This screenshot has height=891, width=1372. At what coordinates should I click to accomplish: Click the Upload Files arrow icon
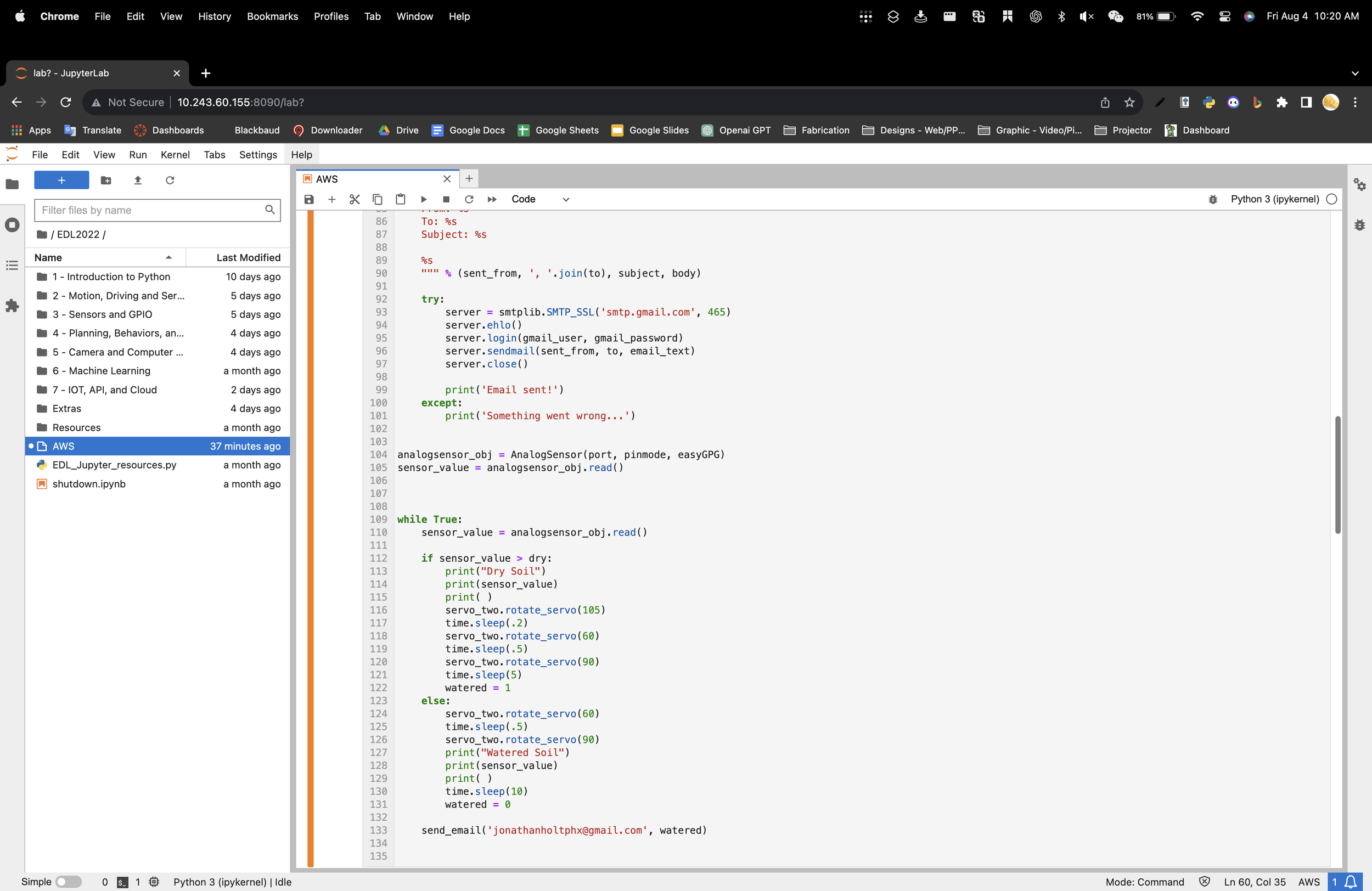point(138,181)
